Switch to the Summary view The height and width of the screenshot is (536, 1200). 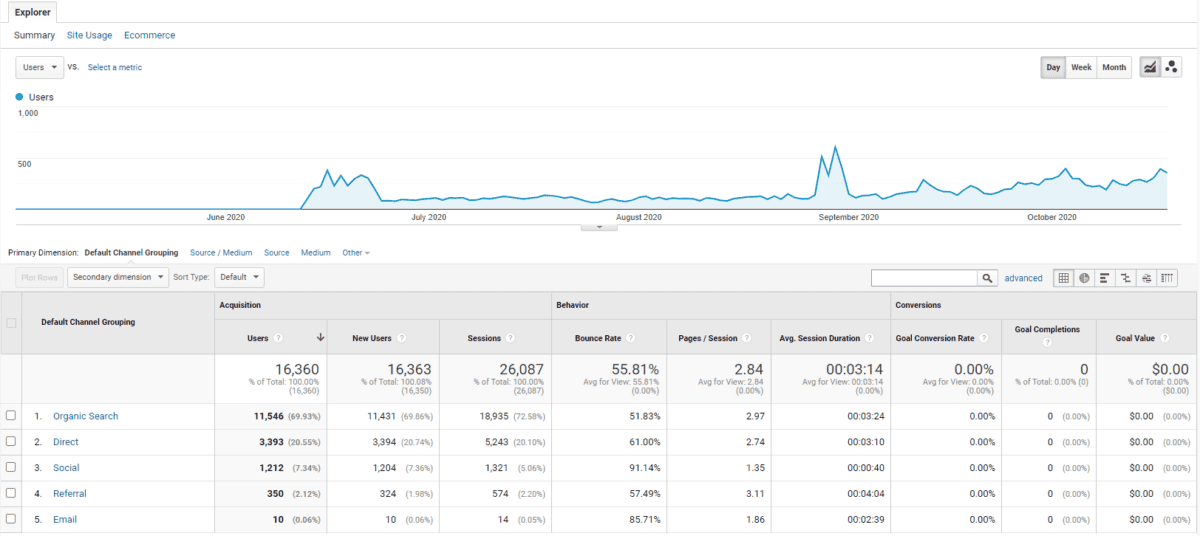[x=34, y=35]
